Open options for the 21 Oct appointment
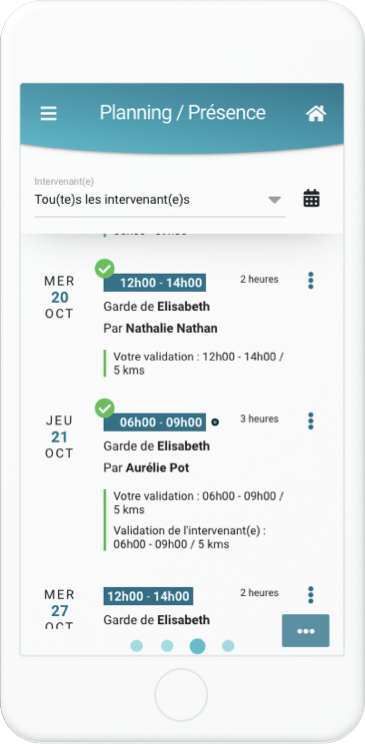The height and width of the screenshot is (744, 365). (x=311, y=421)
